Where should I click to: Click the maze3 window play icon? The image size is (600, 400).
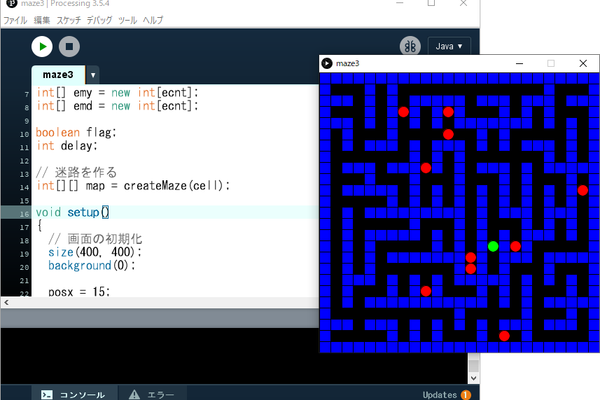pyautogui.click(x=327, y=63)
